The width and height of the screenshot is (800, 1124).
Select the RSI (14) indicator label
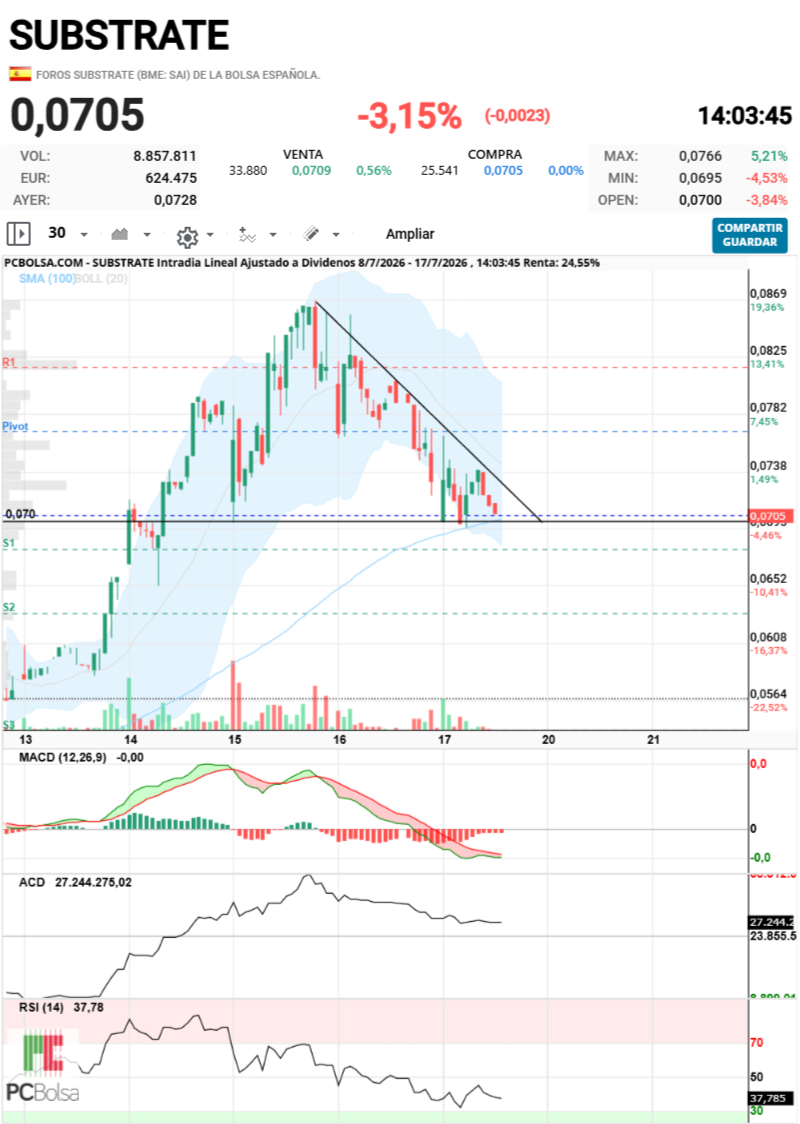pos(41,1007)
